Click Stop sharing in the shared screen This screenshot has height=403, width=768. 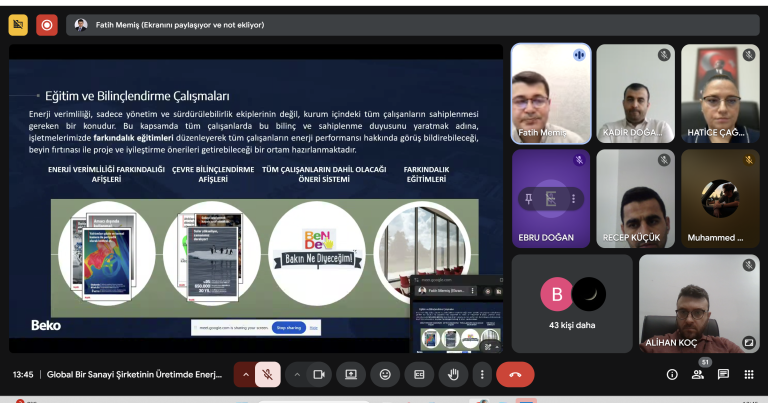290,327
